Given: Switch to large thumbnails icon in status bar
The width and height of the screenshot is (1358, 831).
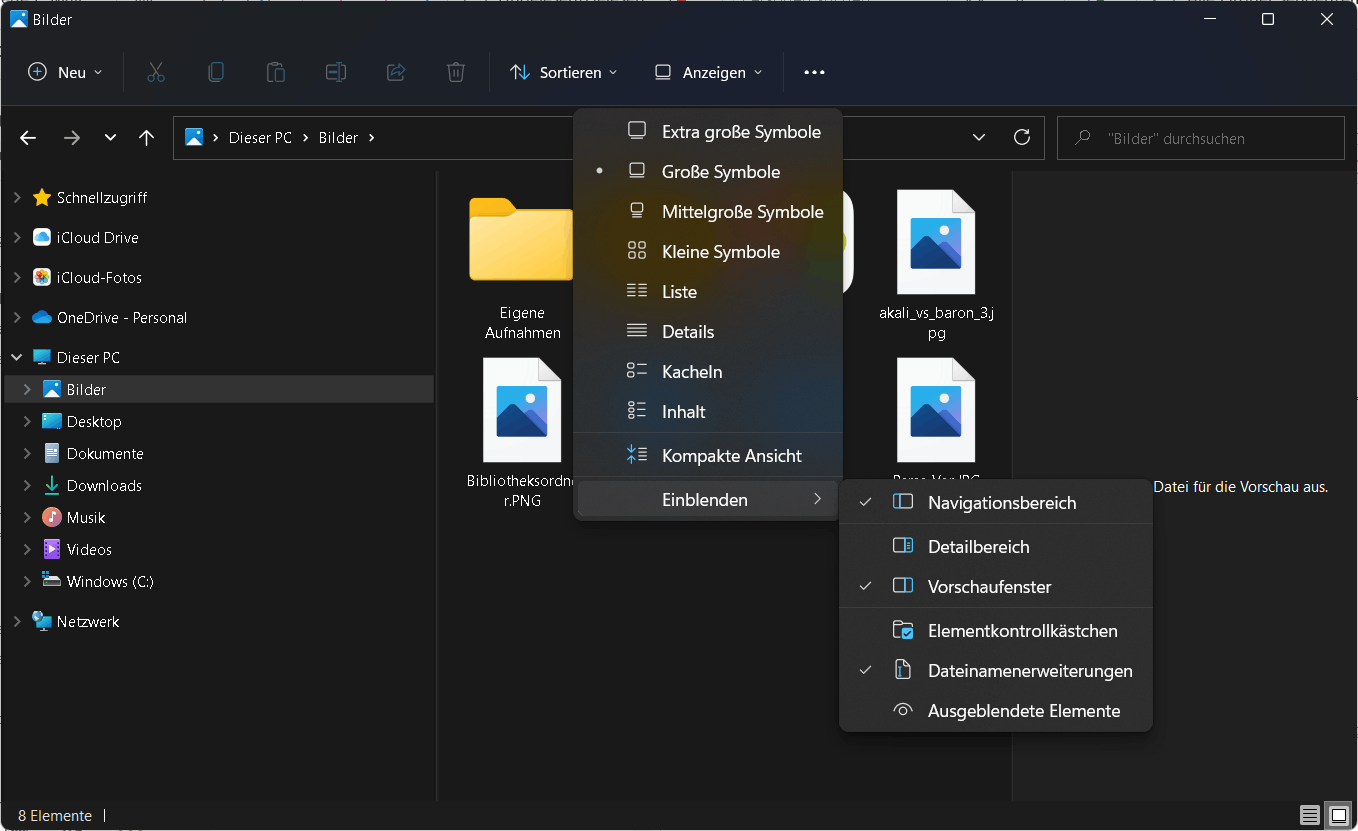Looking at the screenshot, I should (x=1337, y=815).
